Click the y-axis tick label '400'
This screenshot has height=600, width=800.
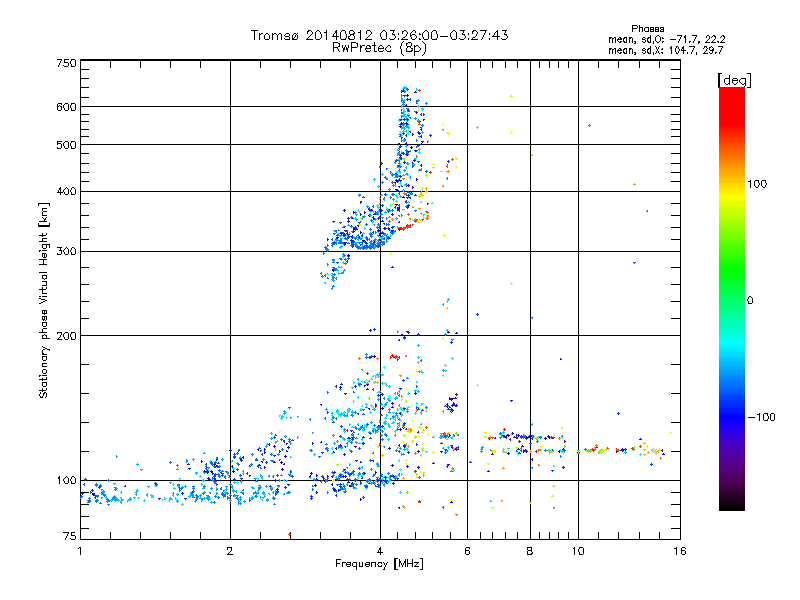(x=66, y=191)
